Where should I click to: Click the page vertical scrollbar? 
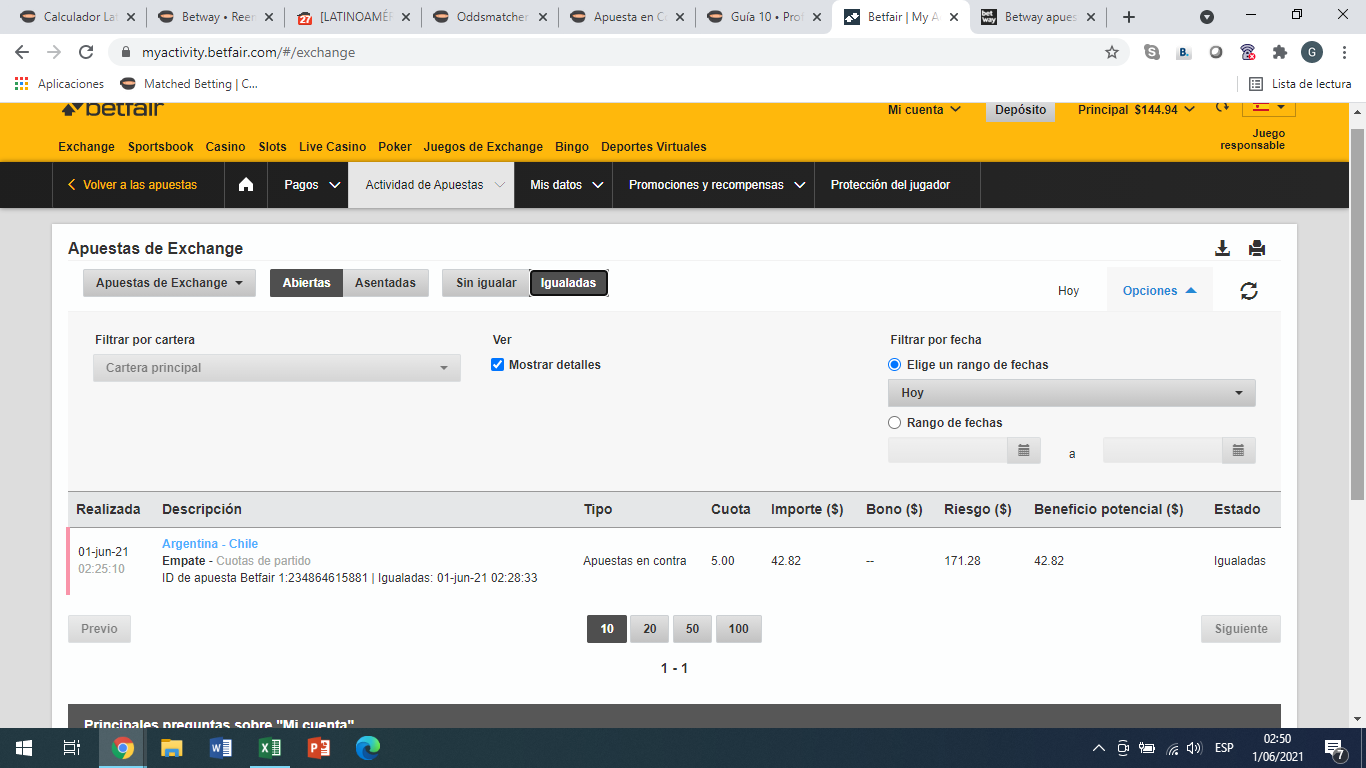click(x=1357, y=315)
